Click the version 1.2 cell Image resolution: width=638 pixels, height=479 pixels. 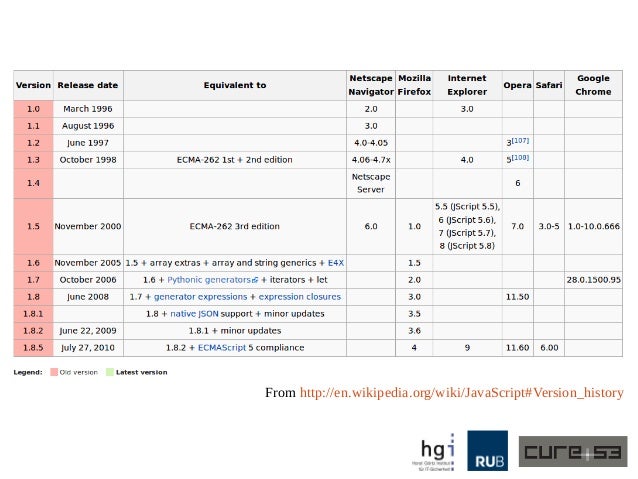click(x=33, y=143)
